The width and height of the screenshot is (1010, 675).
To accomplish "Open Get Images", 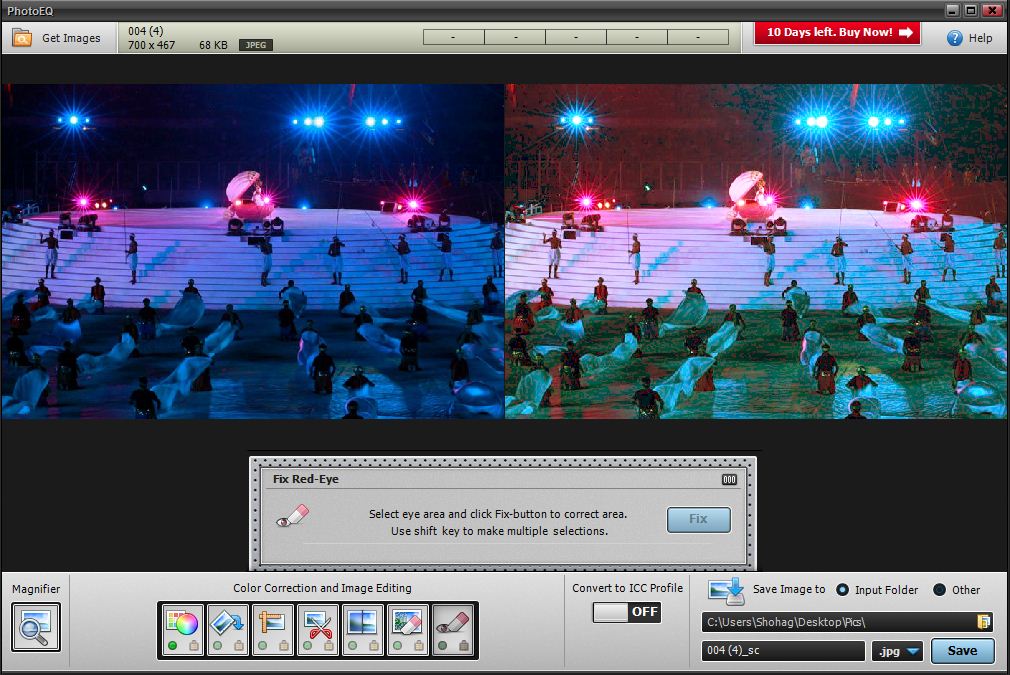I will [x=57, y=38].
